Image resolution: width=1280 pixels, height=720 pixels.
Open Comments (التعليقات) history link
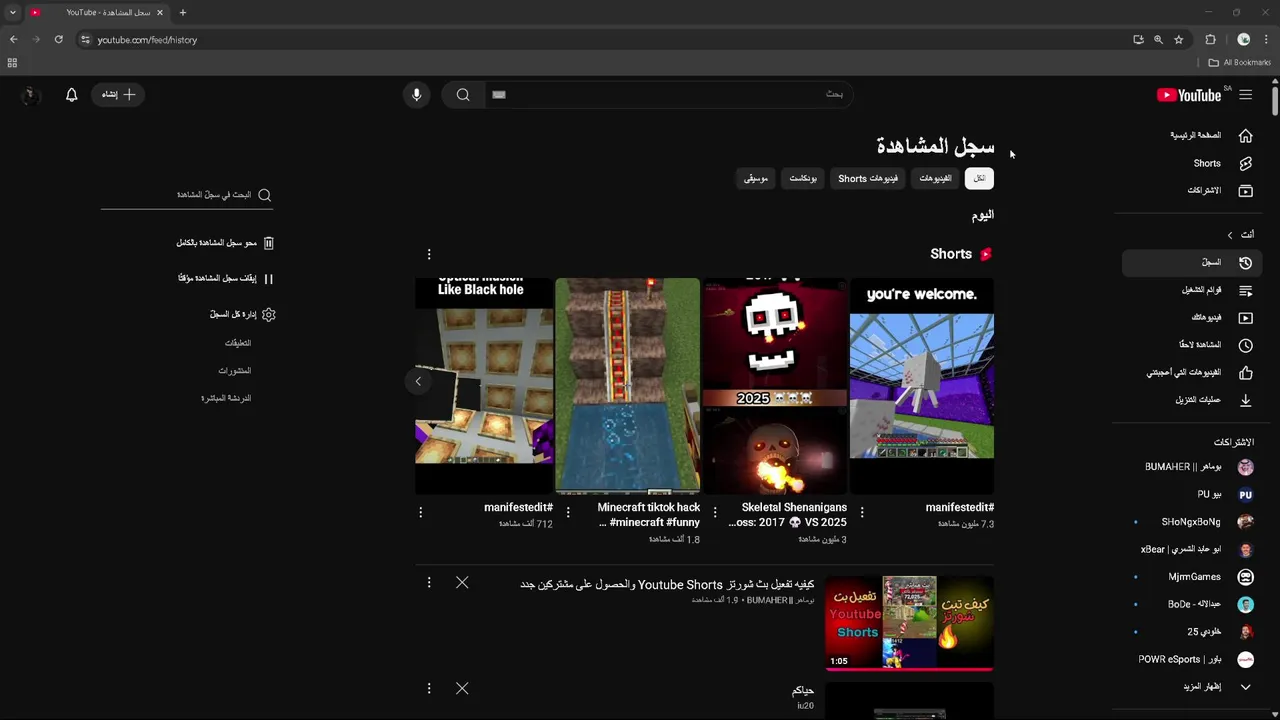(238, 343)
